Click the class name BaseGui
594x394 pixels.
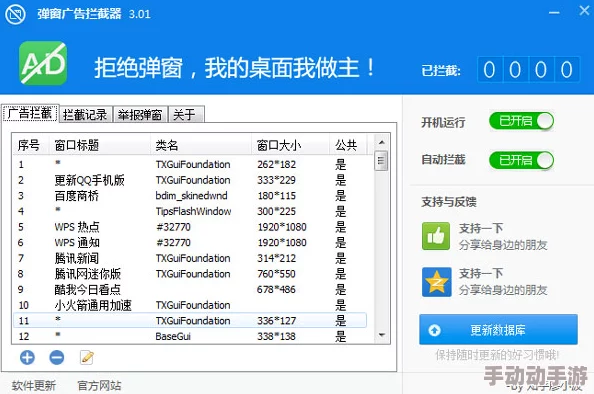(x=173, y=336)
